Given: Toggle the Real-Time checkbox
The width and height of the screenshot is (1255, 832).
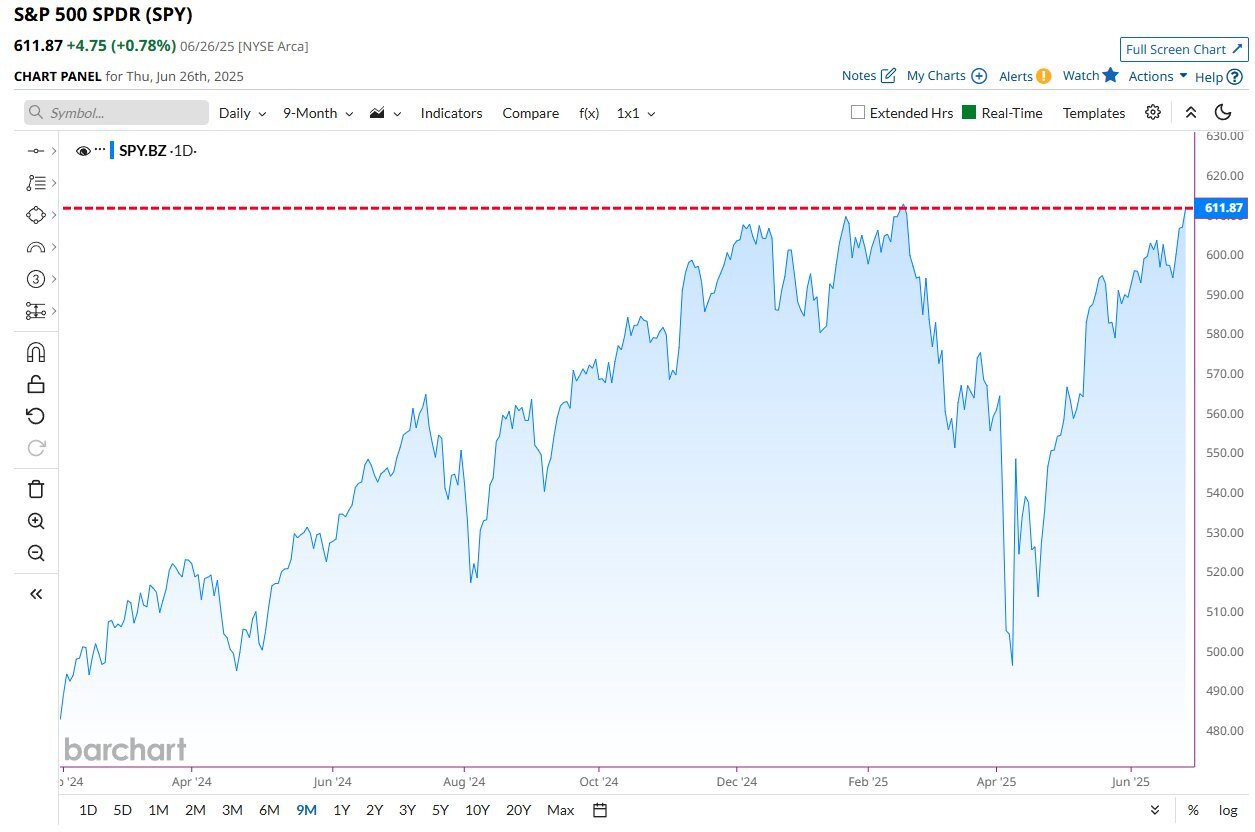Looking at the screenshot, I should click(x=968, y=112).
